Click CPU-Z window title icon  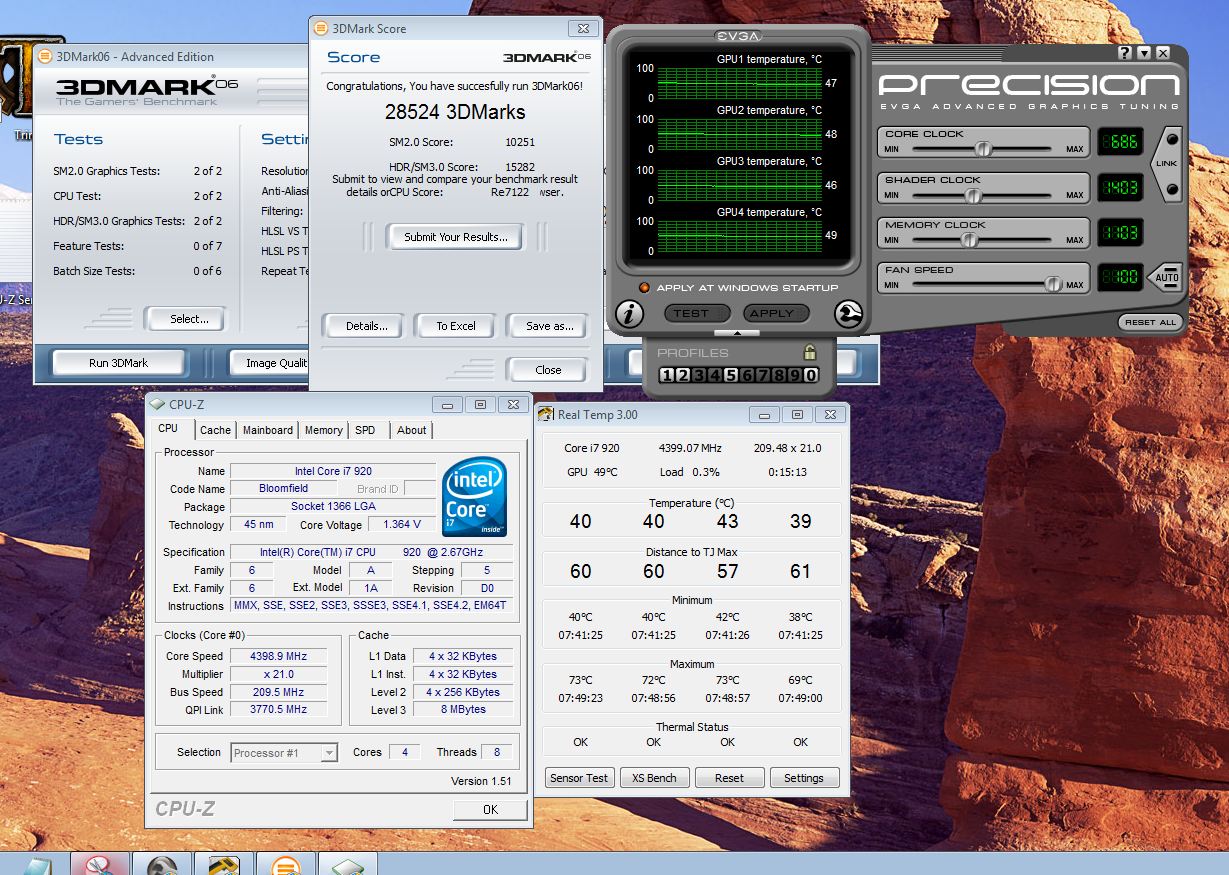click(156, 404)
